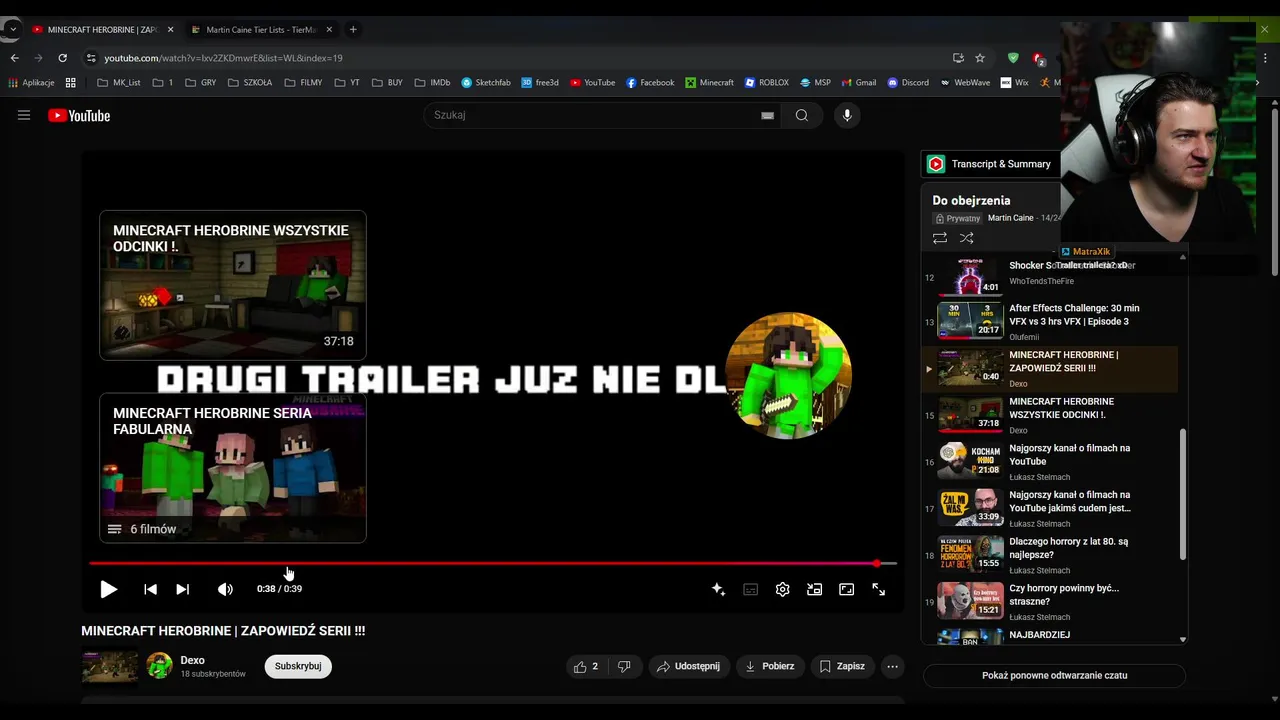Viewport: 1280px width, 720px height.
Task: Download the video with Pobierz
Action: click(770, 666)
